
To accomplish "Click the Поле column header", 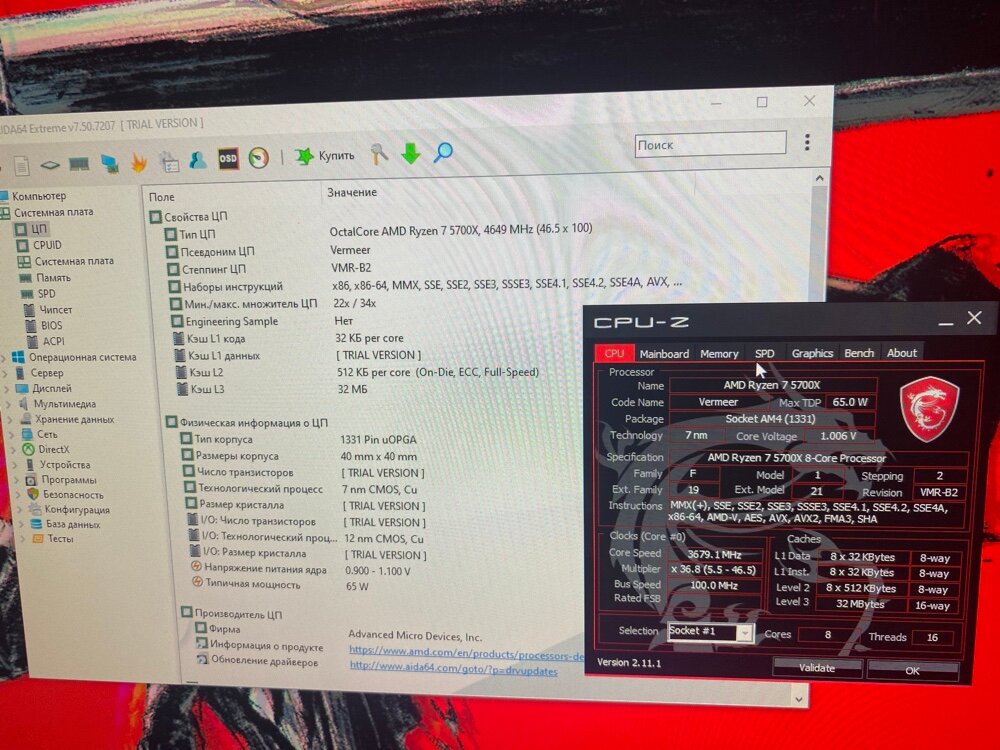I will tap(161, 197).
